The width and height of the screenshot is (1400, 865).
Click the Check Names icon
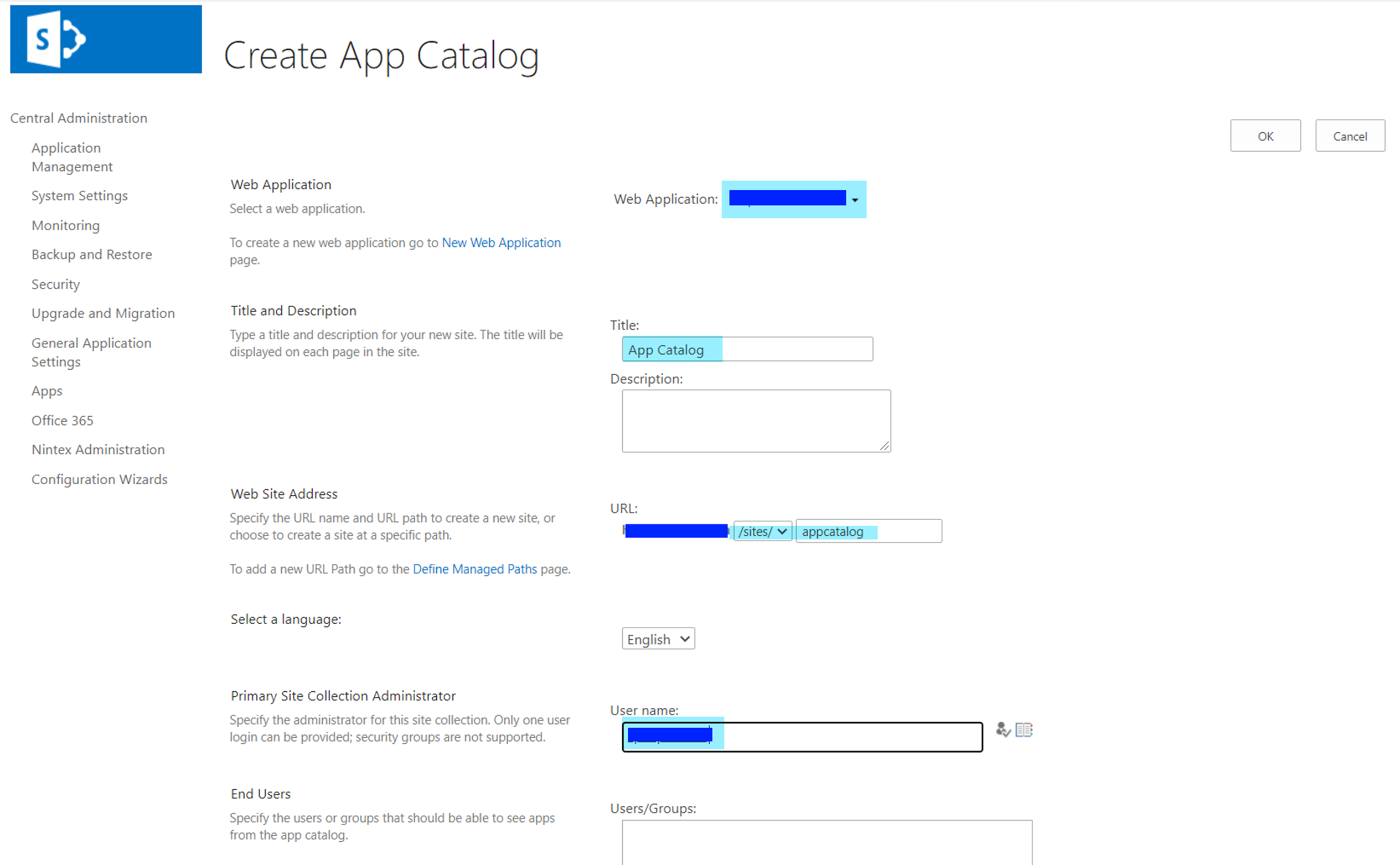click(x=1003, y=730)
